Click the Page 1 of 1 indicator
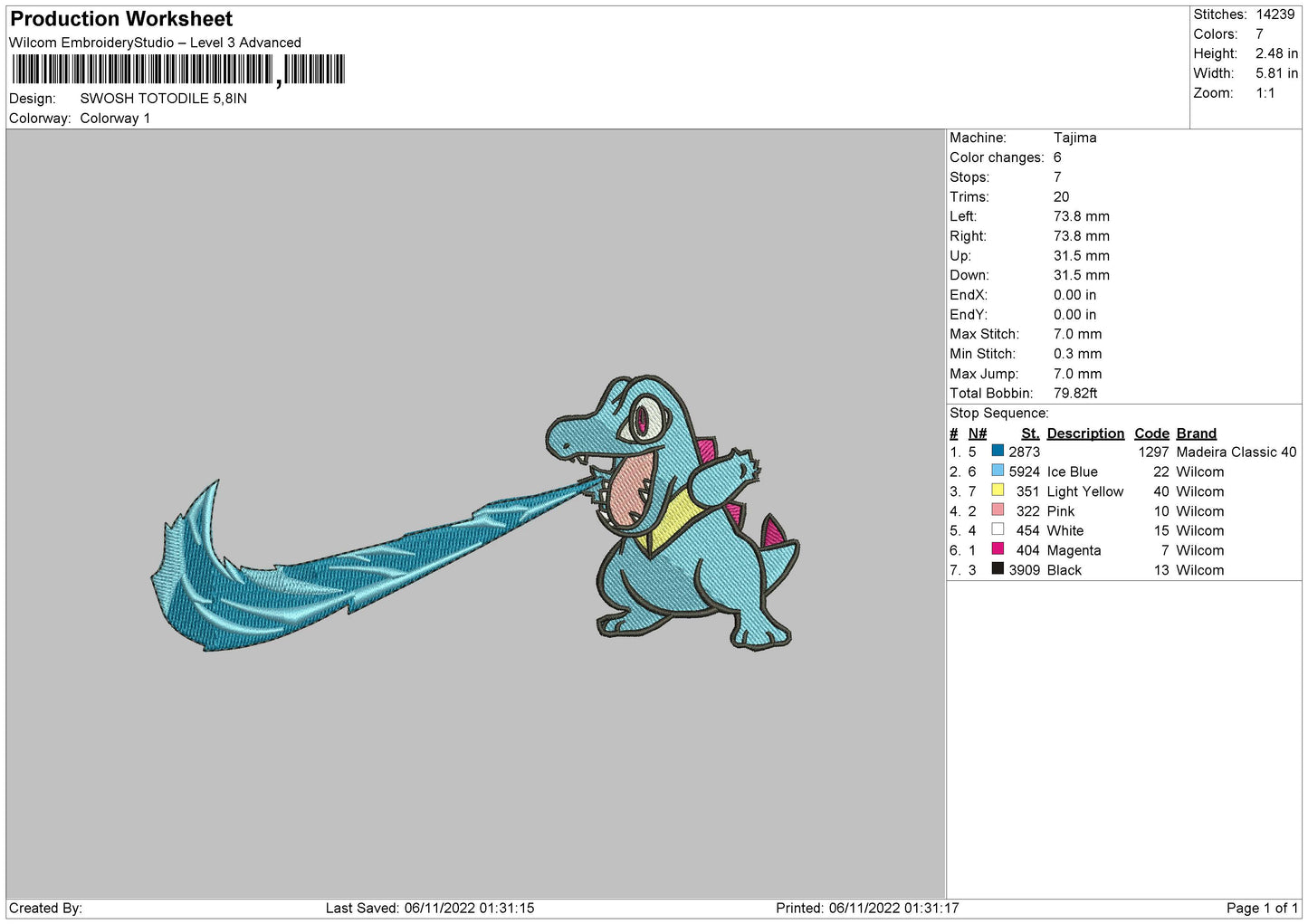The height and width of the screenshot is (924, 1308). [1261, 908]
